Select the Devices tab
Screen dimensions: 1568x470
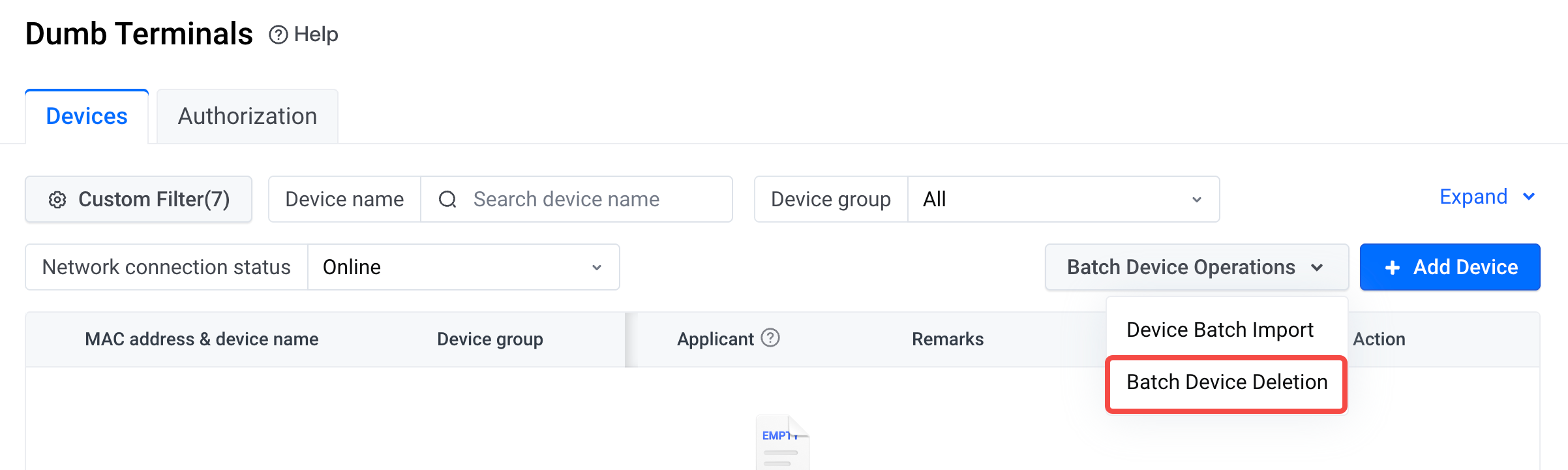[87, 117]
